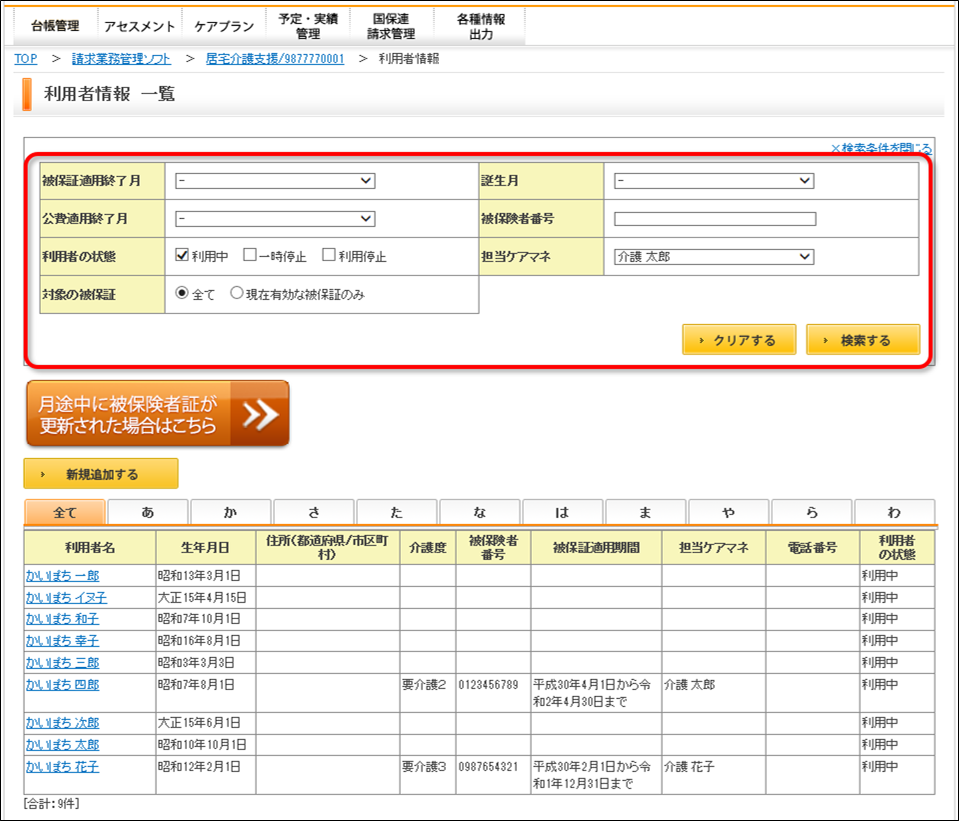The image size is (959, 821).
Task: Check the 利用停止 checkbox
Action: [x=328, y=255]
